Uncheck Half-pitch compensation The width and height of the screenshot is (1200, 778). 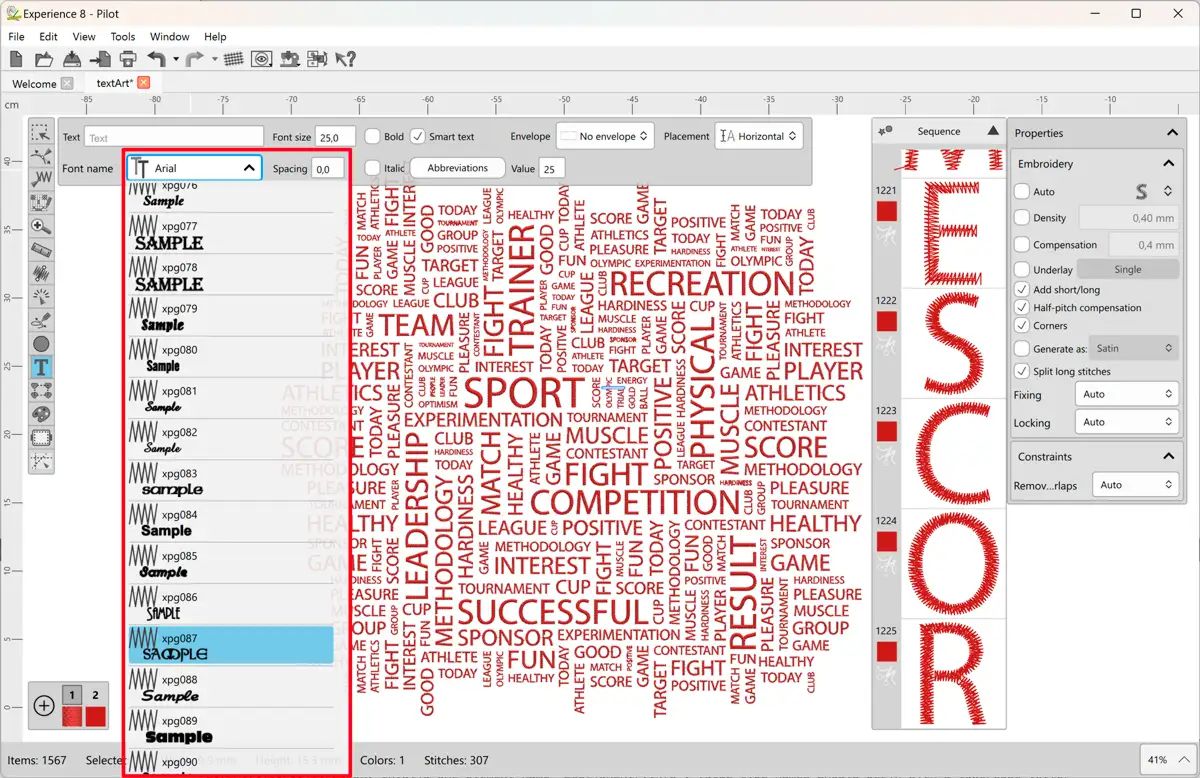pos(1021,308)
